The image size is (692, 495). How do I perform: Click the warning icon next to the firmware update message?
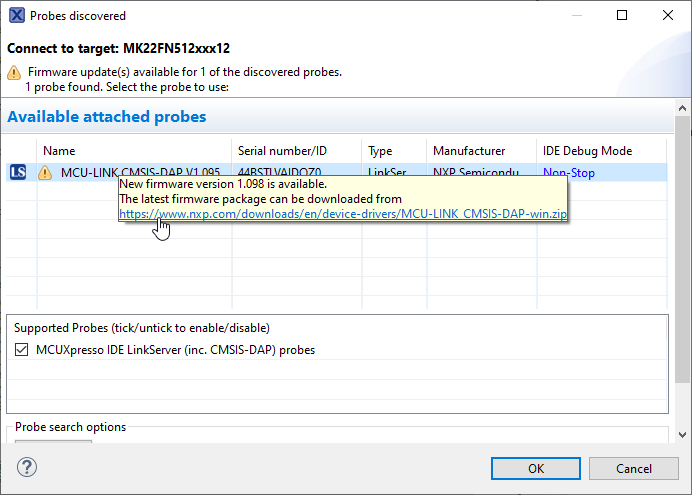14,73
